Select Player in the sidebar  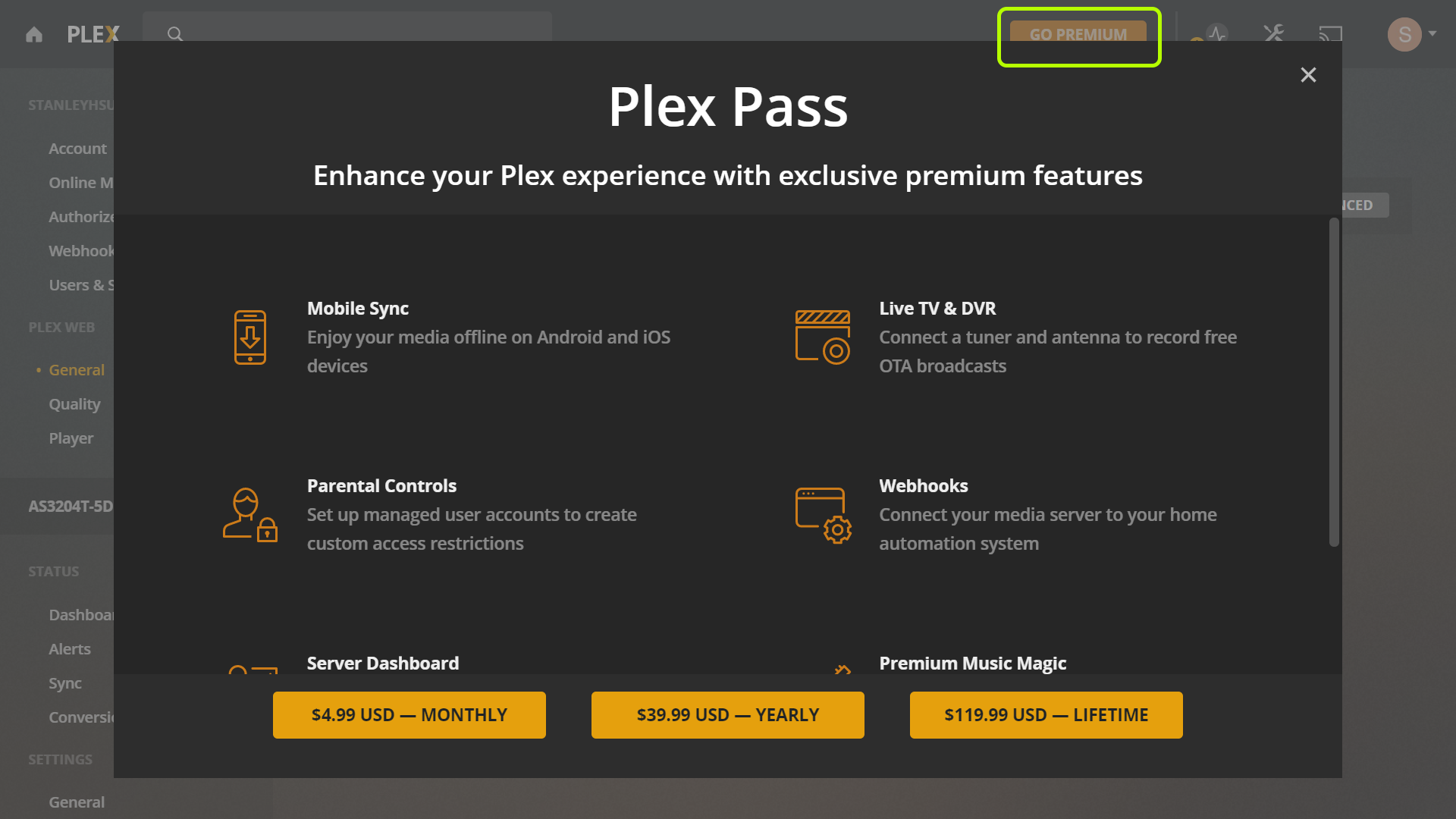(x=71, y=438)
